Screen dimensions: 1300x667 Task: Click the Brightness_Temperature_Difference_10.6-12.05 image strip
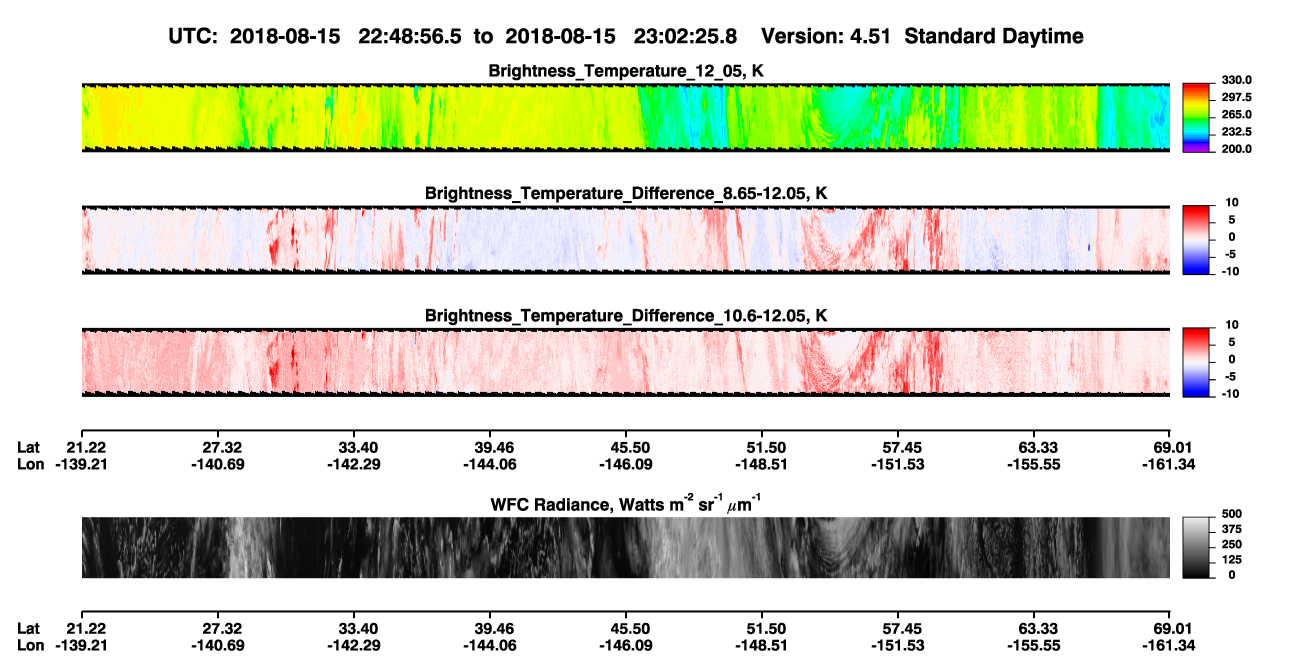[625, 362]
